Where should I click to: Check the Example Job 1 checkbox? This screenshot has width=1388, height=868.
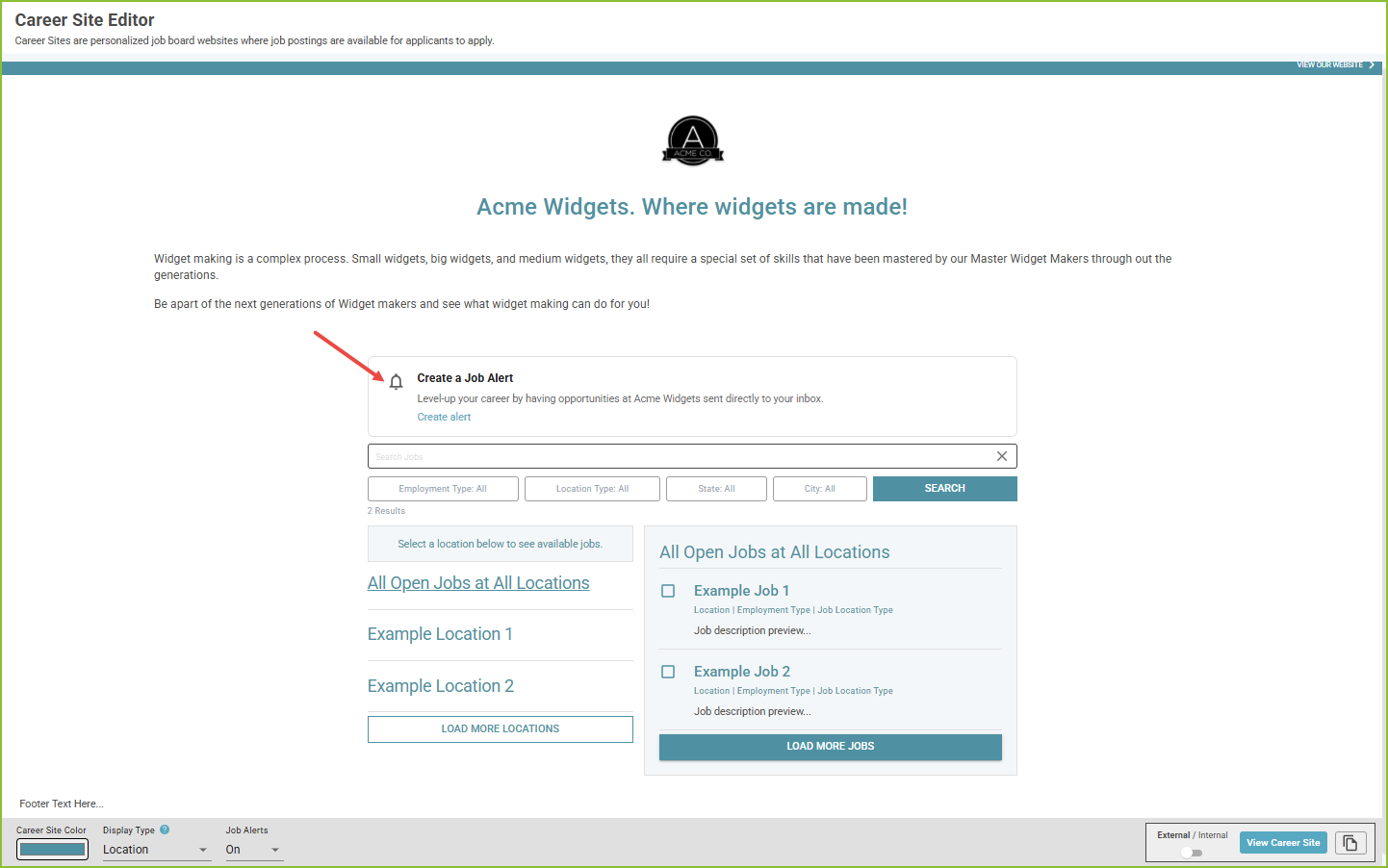[668, 591]
